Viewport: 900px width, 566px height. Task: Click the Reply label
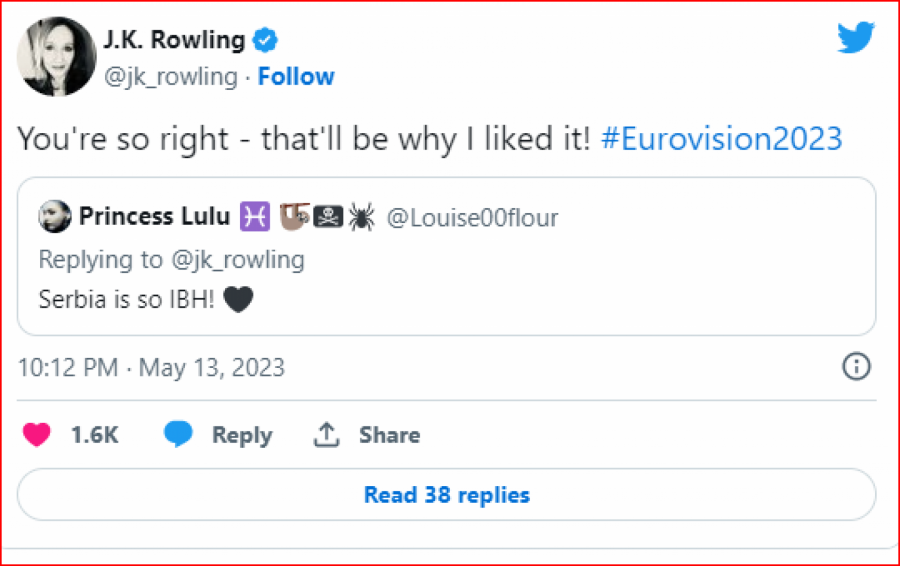(x=241, y=435)
